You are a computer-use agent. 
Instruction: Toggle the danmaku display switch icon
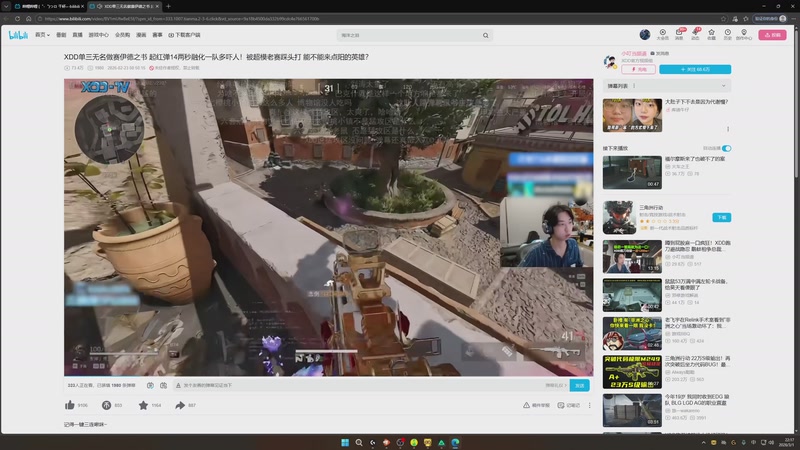coord(150,385)
